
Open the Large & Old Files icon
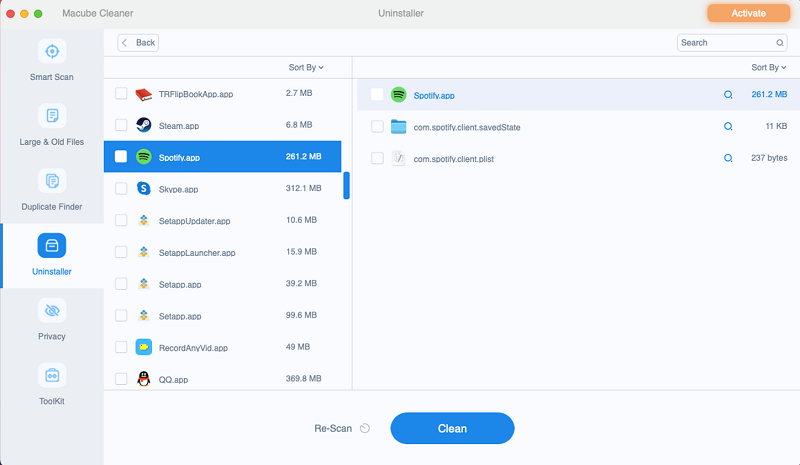[x=52, y=116]
